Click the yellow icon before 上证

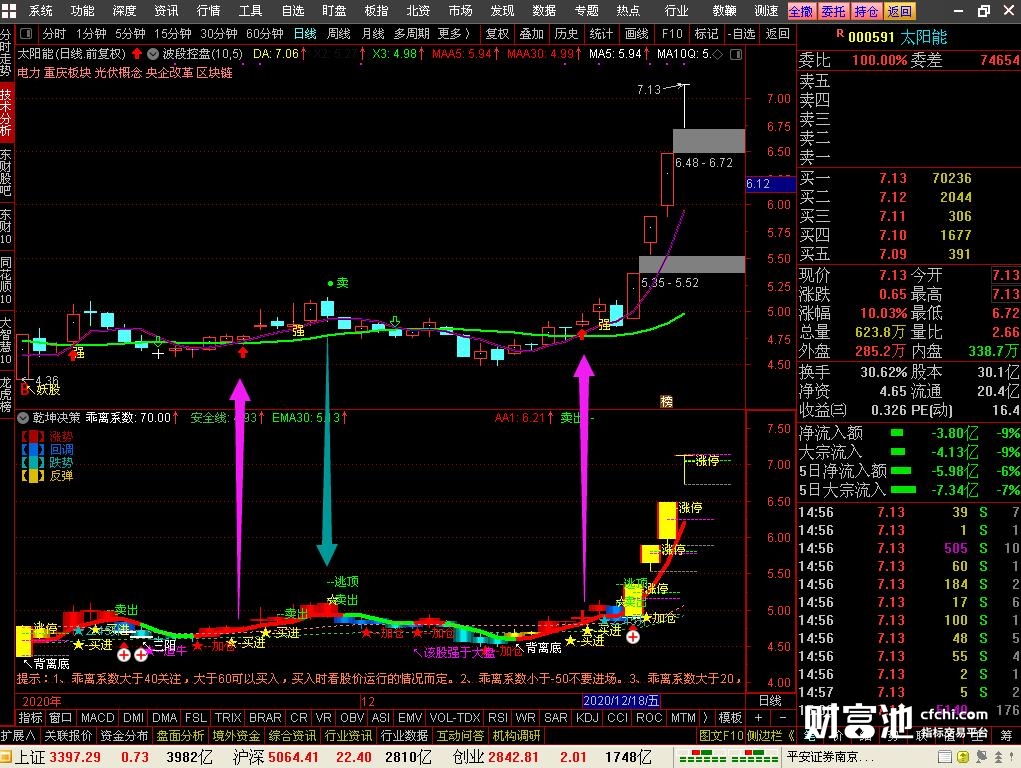point(6,757)
